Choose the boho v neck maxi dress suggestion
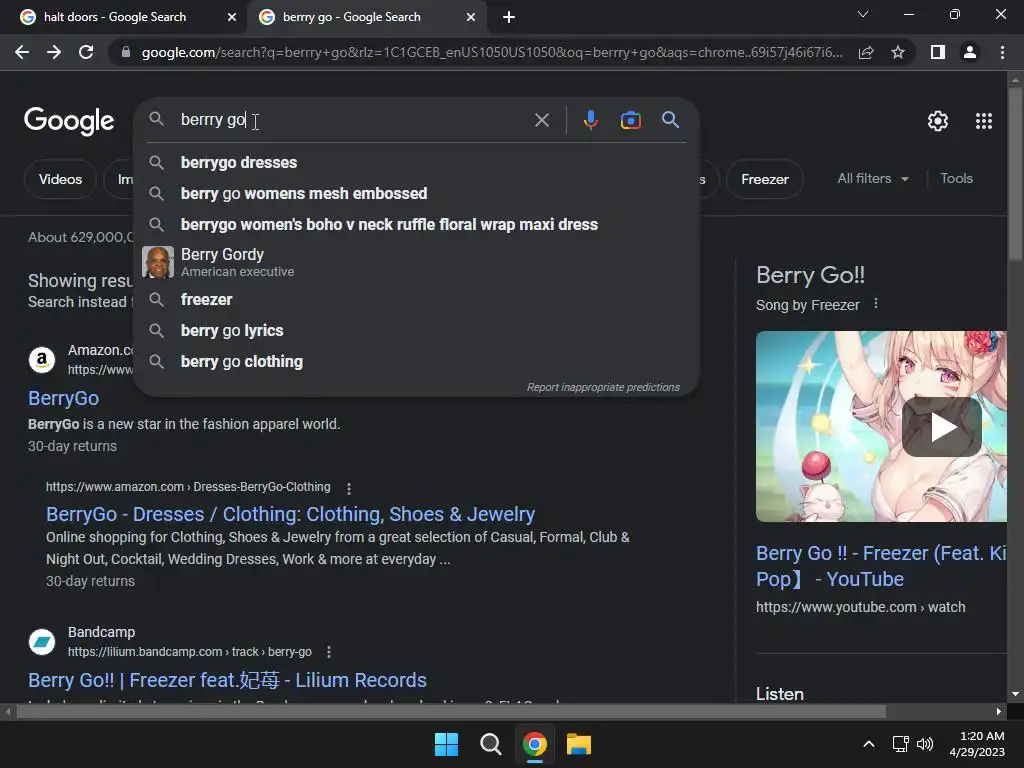The height and width of the screenshot is (768, 1024). 416,225
